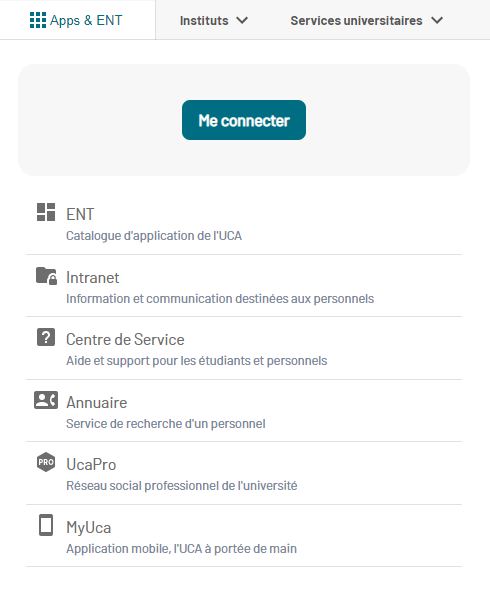Click the ENT dashboard icon
This screenshot has height=605, width=490.
coord(46,212)
